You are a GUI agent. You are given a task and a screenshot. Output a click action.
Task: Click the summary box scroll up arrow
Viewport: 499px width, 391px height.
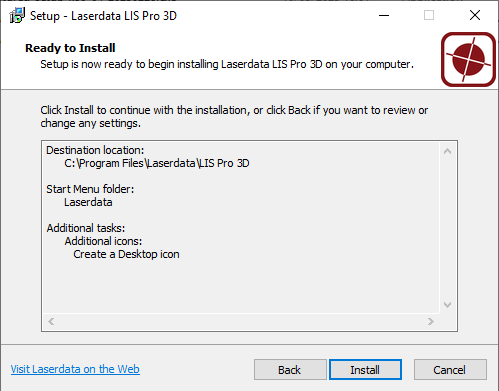(x=447, y=151)
